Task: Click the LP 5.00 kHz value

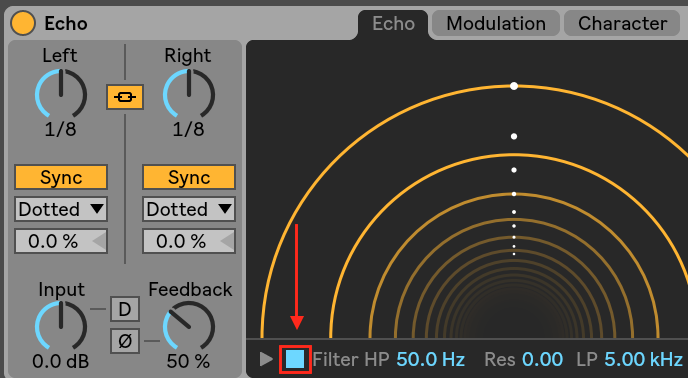Action: [x=643, y=360]
